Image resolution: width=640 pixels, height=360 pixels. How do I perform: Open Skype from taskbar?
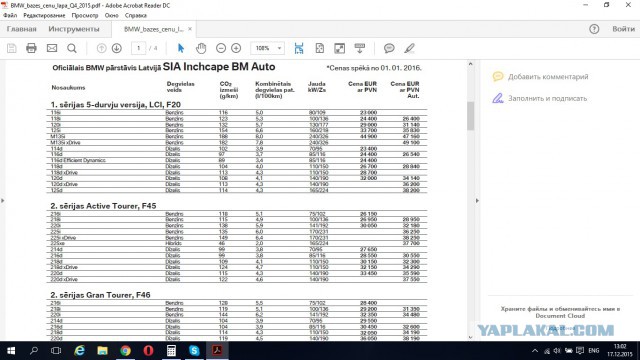pyautogui.click(x=194, y=351)
